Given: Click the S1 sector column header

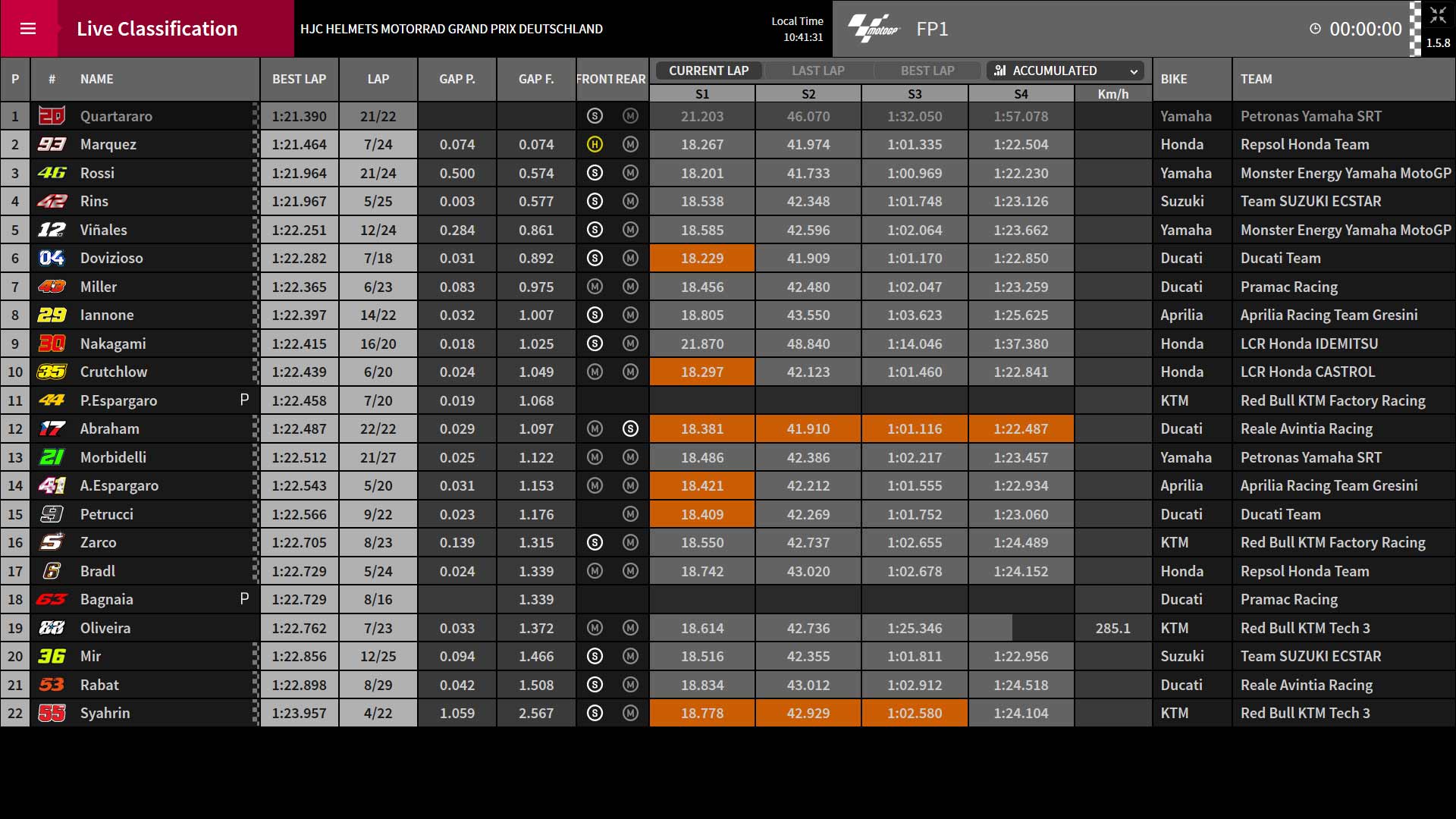Looking at the screenshot, I should click(702, 94).
